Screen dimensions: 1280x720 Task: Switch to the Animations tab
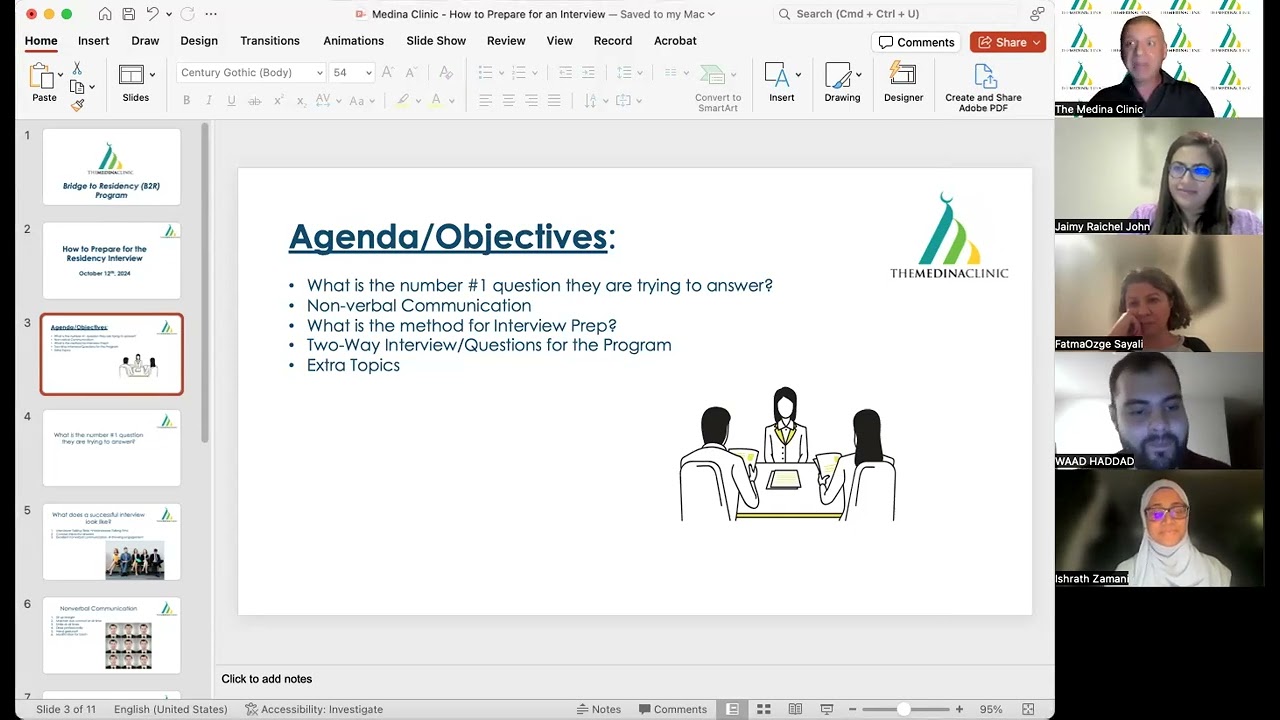pos(353,41)
